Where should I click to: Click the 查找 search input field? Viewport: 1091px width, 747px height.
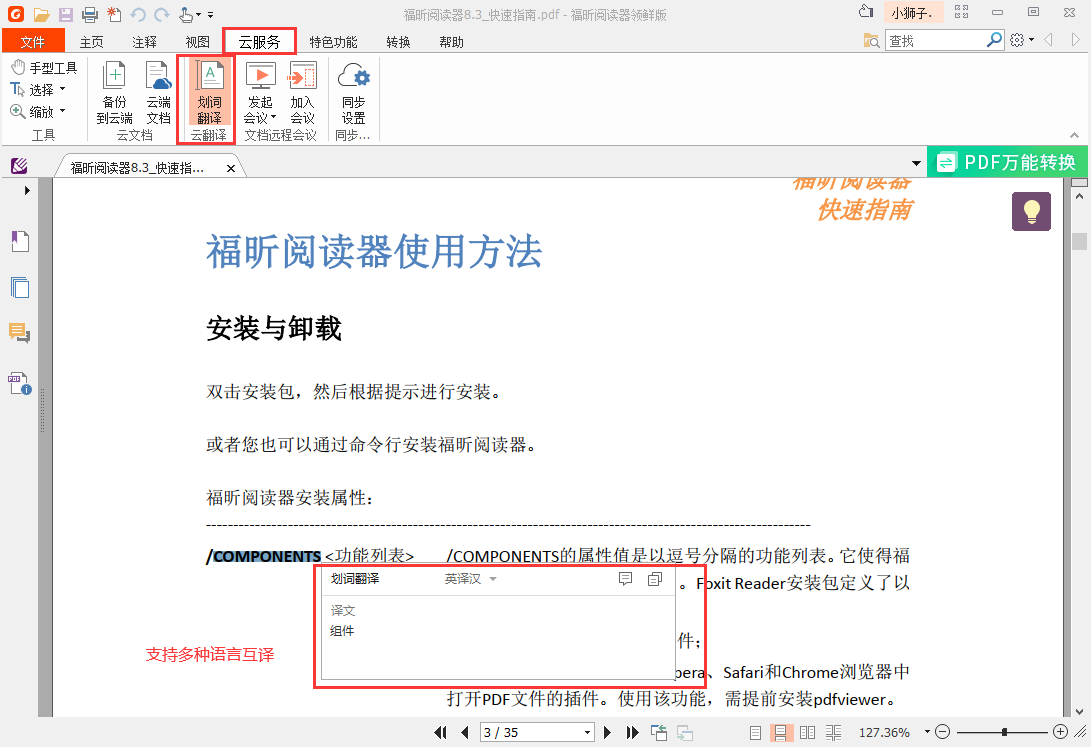[x=935, y=41]
